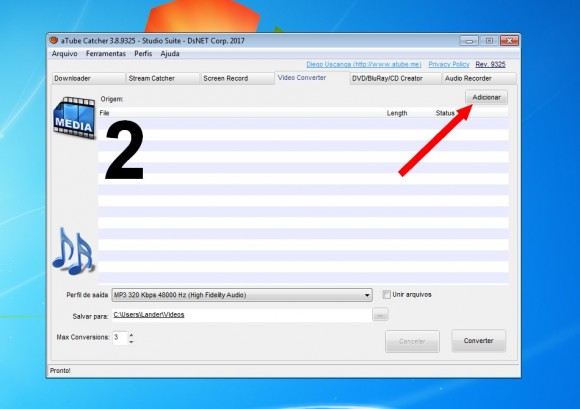
Task: Open the Privacy Policy link
Action: pos(449,64)
